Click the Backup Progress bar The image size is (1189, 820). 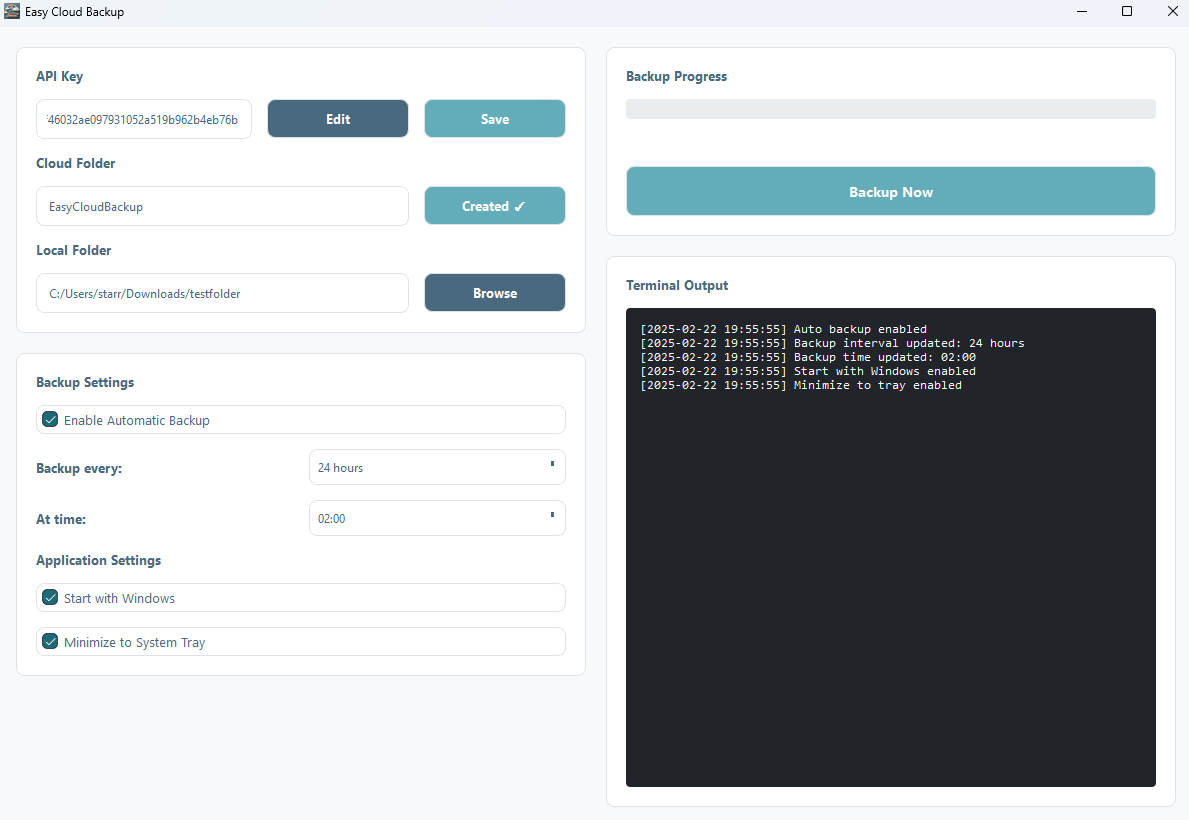click(x=890, y=108)
